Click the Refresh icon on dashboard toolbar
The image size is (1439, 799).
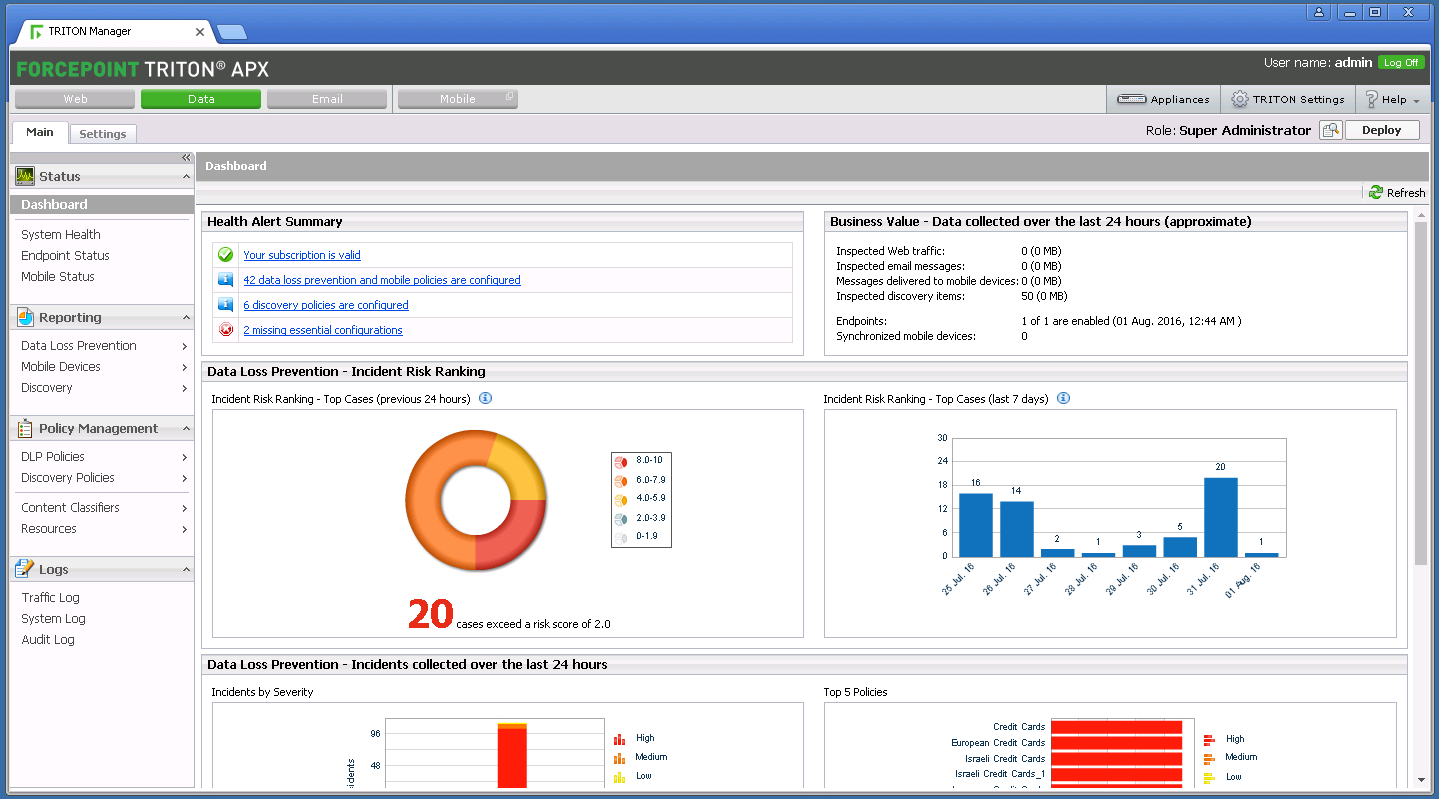pyautogui.click(x=1376, y=192)
